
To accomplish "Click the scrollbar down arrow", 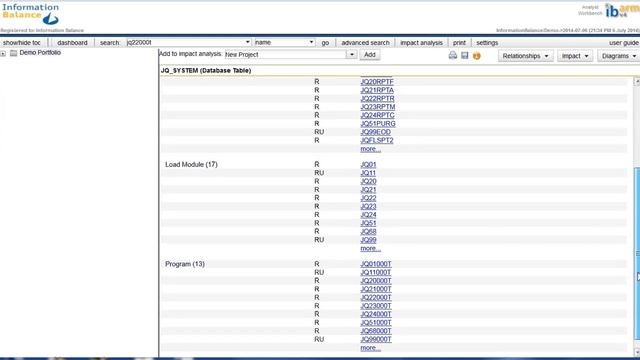I will 637,352.
